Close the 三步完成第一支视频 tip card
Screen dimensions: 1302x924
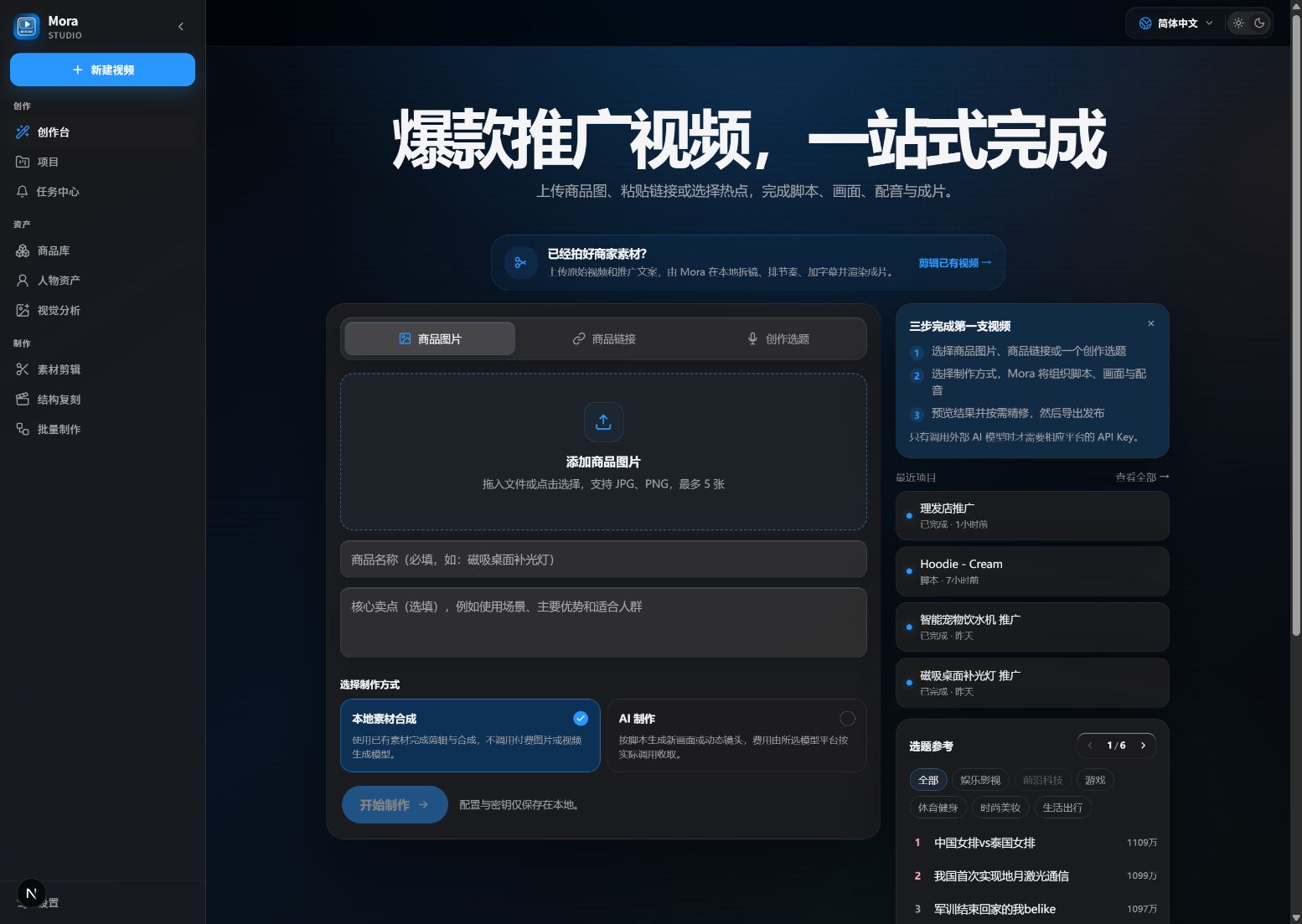tap(1151, 323)
